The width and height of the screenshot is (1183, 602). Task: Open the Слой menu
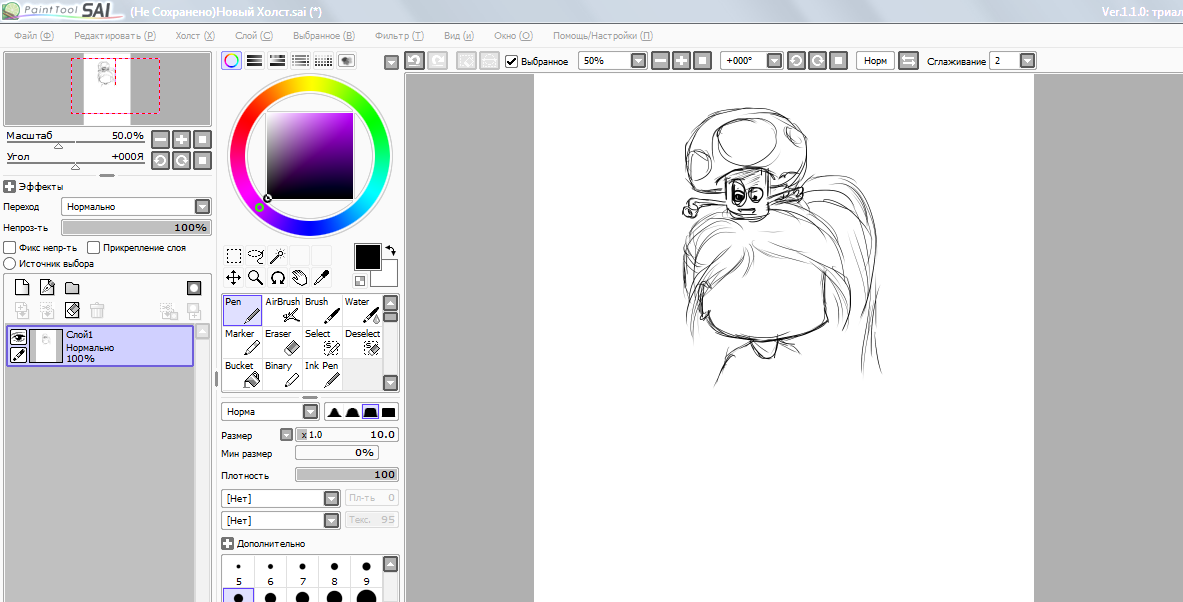pos(254,35)
